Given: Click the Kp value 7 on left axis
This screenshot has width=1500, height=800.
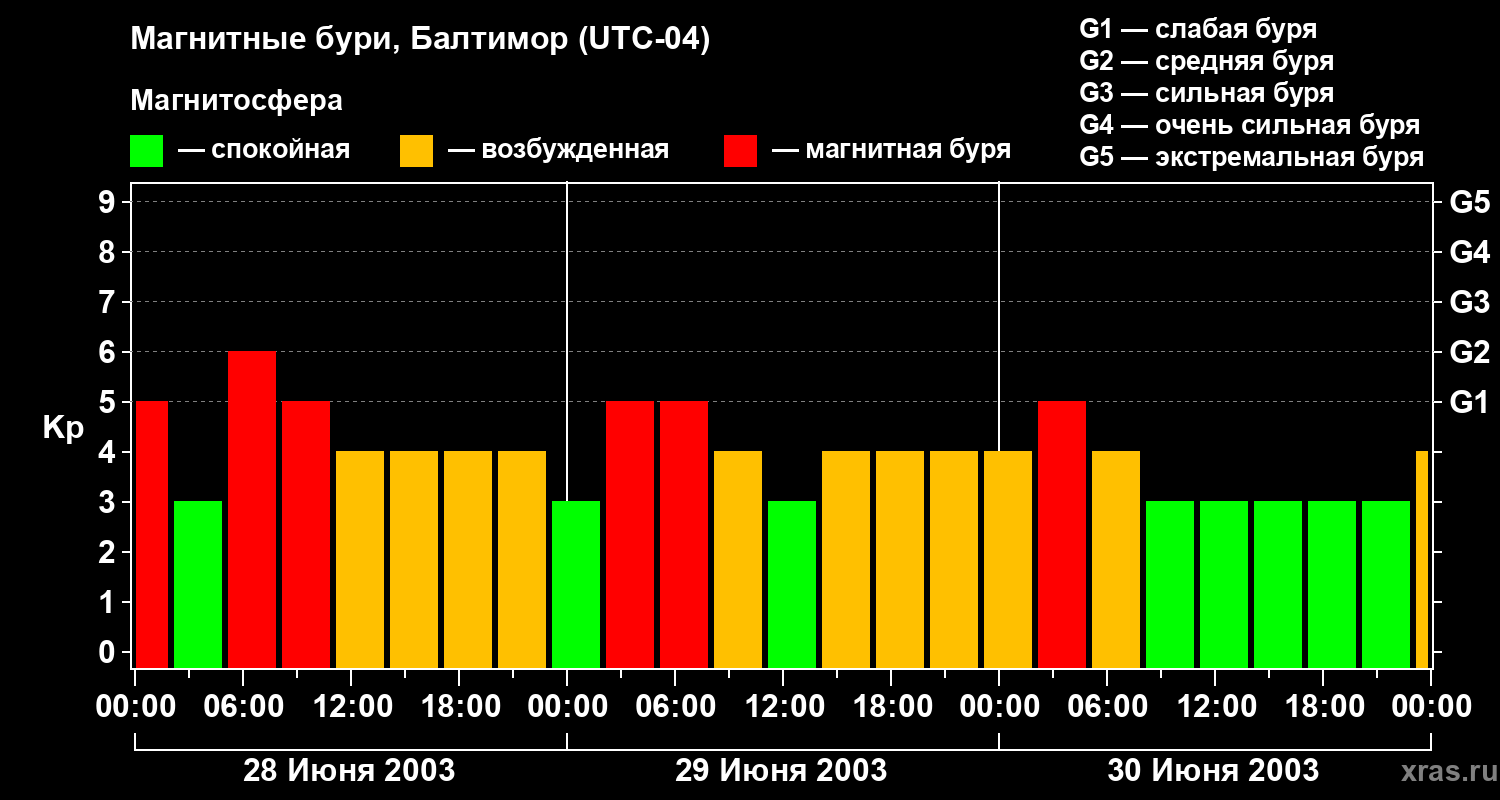Looking at the screenshot, I should [109, 302].
